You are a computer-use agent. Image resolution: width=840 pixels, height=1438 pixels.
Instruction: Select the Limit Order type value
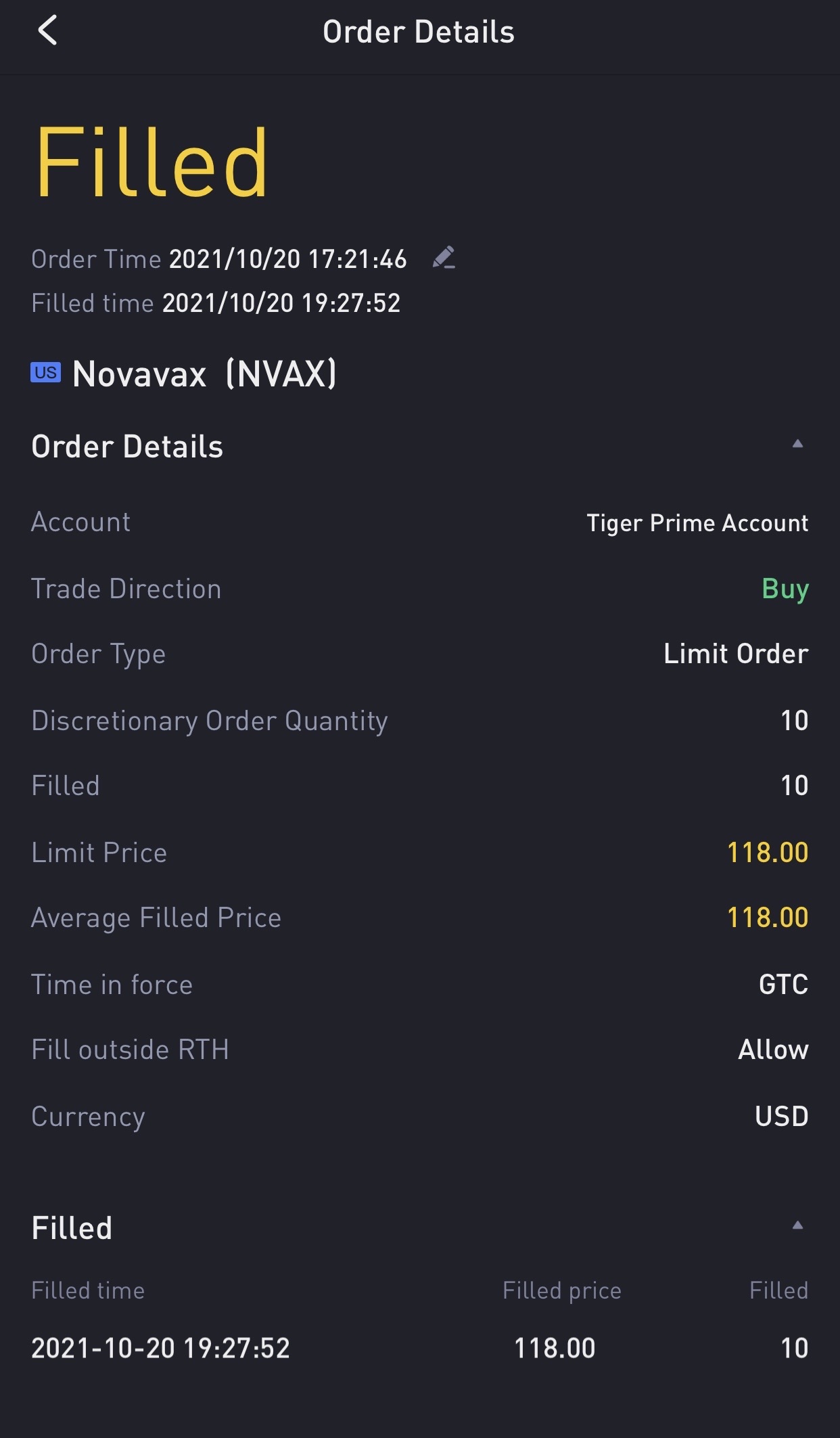click(736, 654)
